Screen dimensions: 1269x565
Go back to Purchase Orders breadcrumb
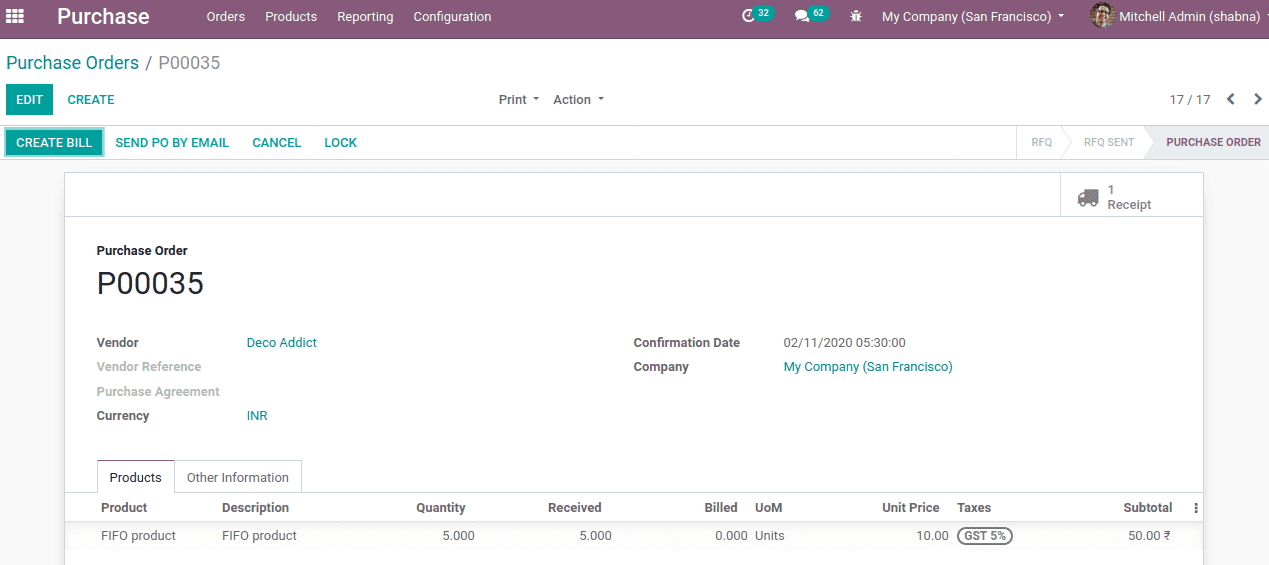[72, 63]
